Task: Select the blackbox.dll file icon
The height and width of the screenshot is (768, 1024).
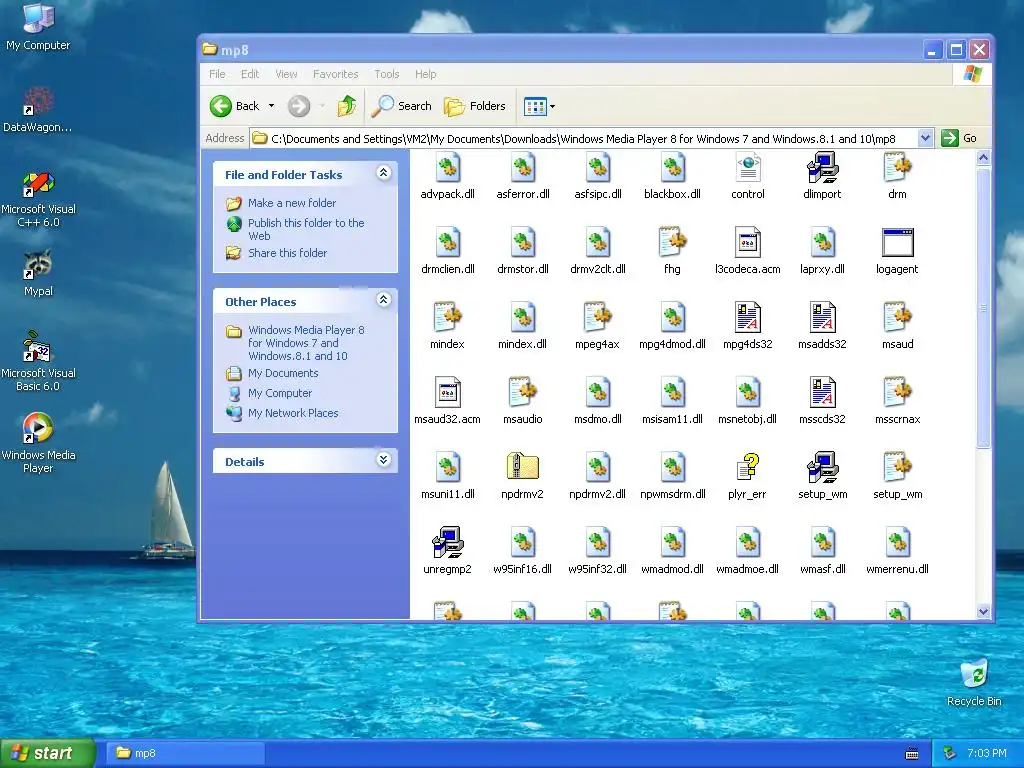Action: coord(672,167)
